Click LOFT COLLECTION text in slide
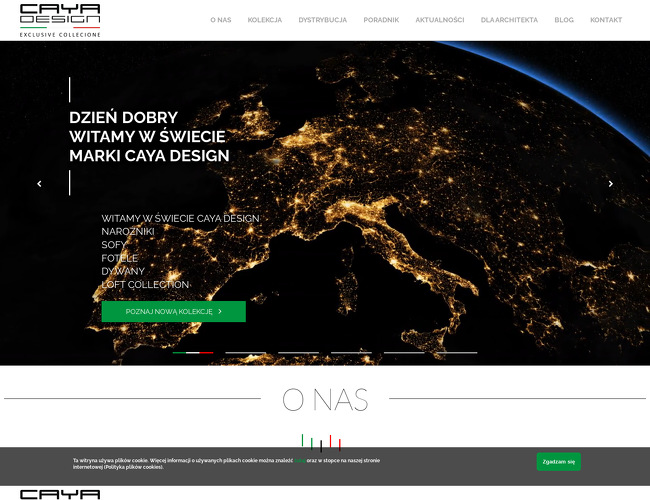Viewport: 650px width, 500px height. (x=145, y=284)
